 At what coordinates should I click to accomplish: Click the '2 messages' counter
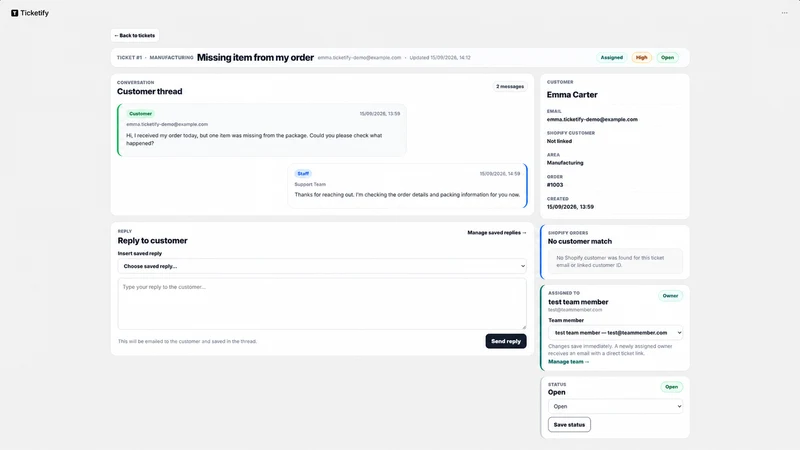(510, 86)
